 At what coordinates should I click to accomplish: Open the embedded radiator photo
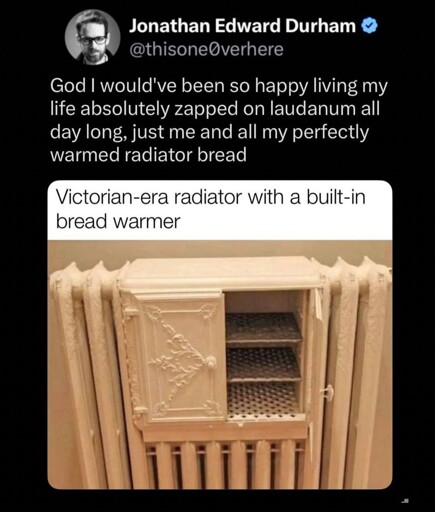tap(220, 365)
